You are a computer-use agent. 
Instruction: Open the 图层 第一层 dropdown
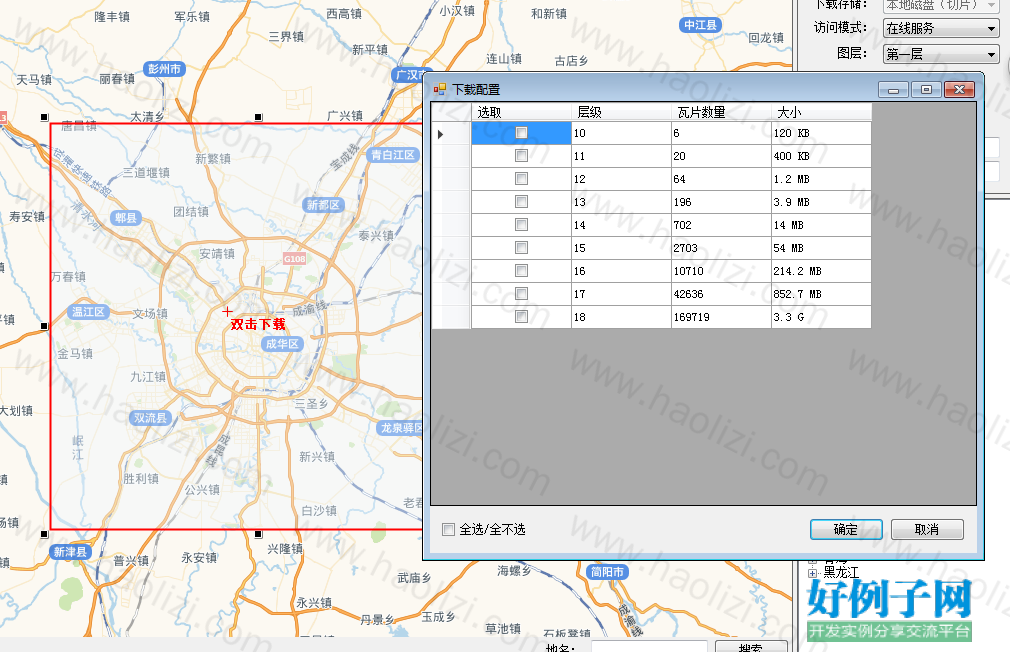[x=940, y=54]
